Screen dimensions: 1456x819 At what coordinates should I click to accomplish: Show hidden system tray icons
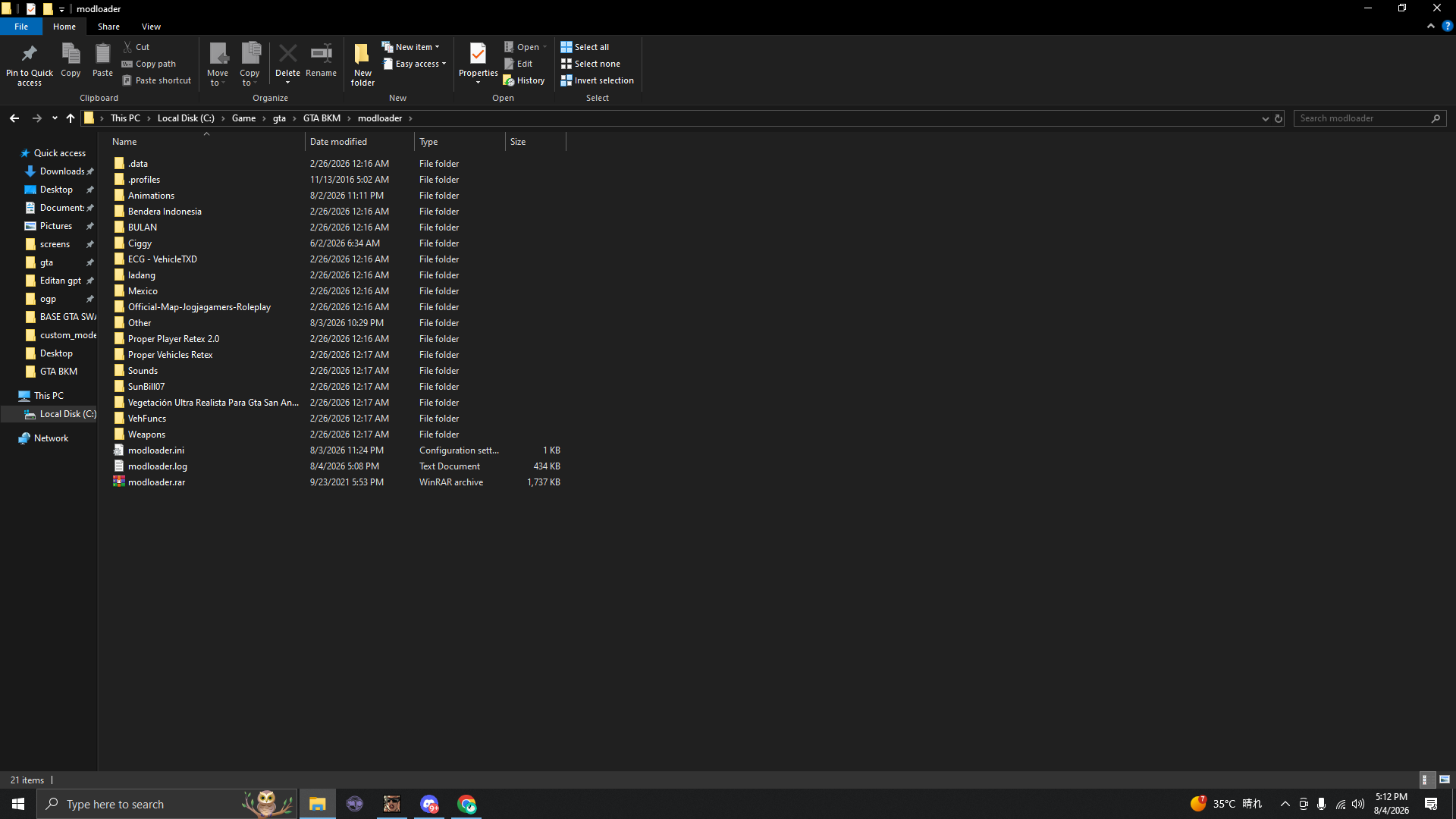point(1285,804)
